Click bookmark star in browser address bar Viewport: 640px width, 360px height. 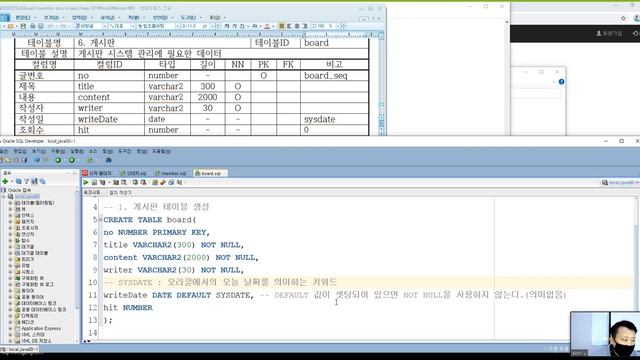(x=623, y=18)
